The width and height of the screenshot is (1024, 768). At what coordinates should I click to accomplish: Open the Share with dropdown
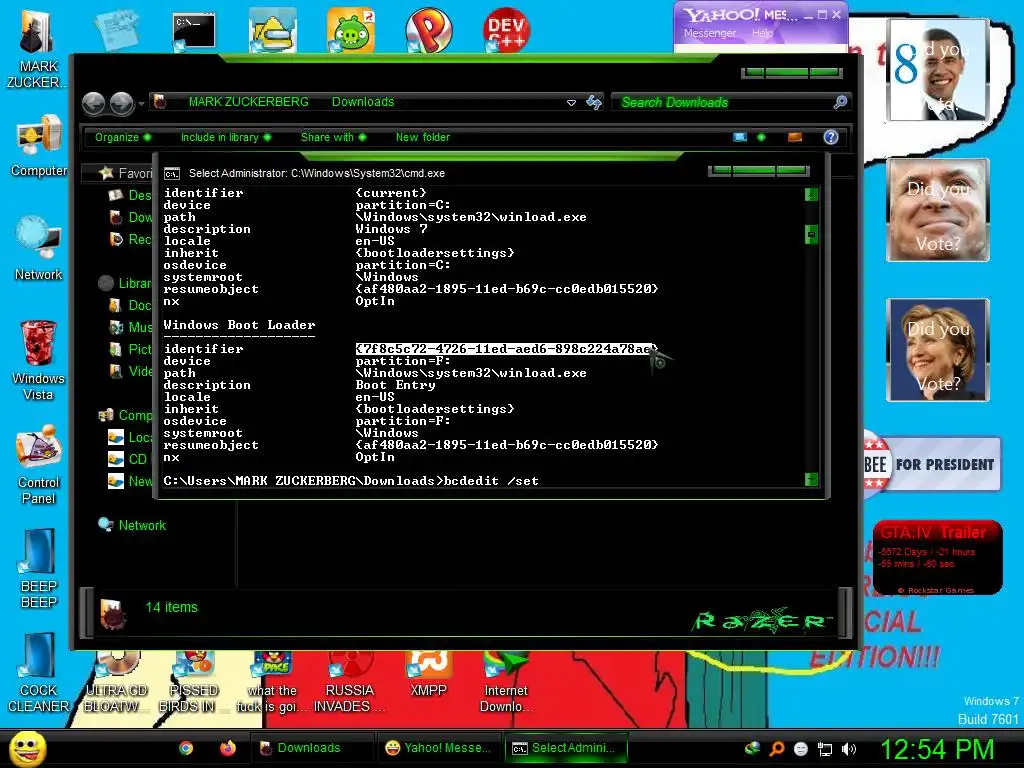coord(333,137)
